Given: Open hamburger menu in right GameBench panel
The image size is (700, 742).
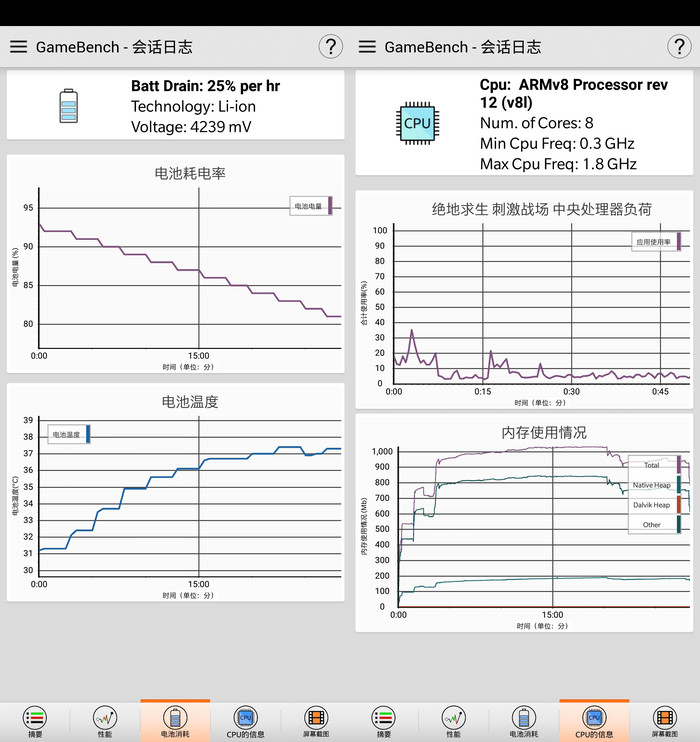Looking at the screenshot, I should click(367, 47).
